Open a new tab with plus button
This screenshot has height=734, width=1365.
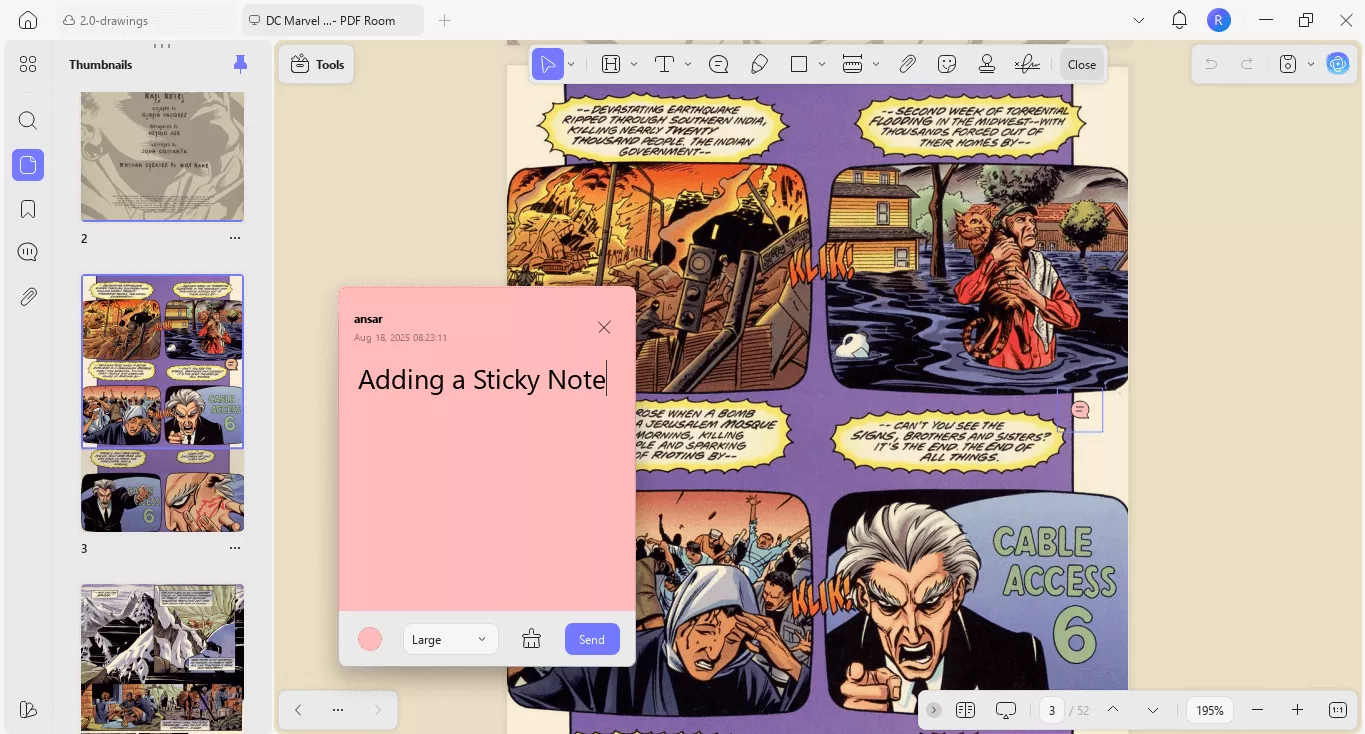click(445, 20)
